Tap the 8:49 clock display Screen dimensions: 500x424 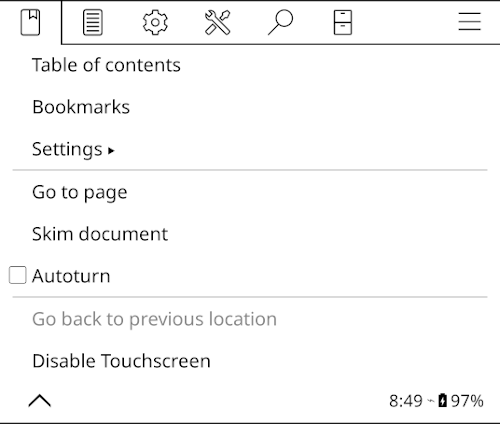tap(406, 401)
